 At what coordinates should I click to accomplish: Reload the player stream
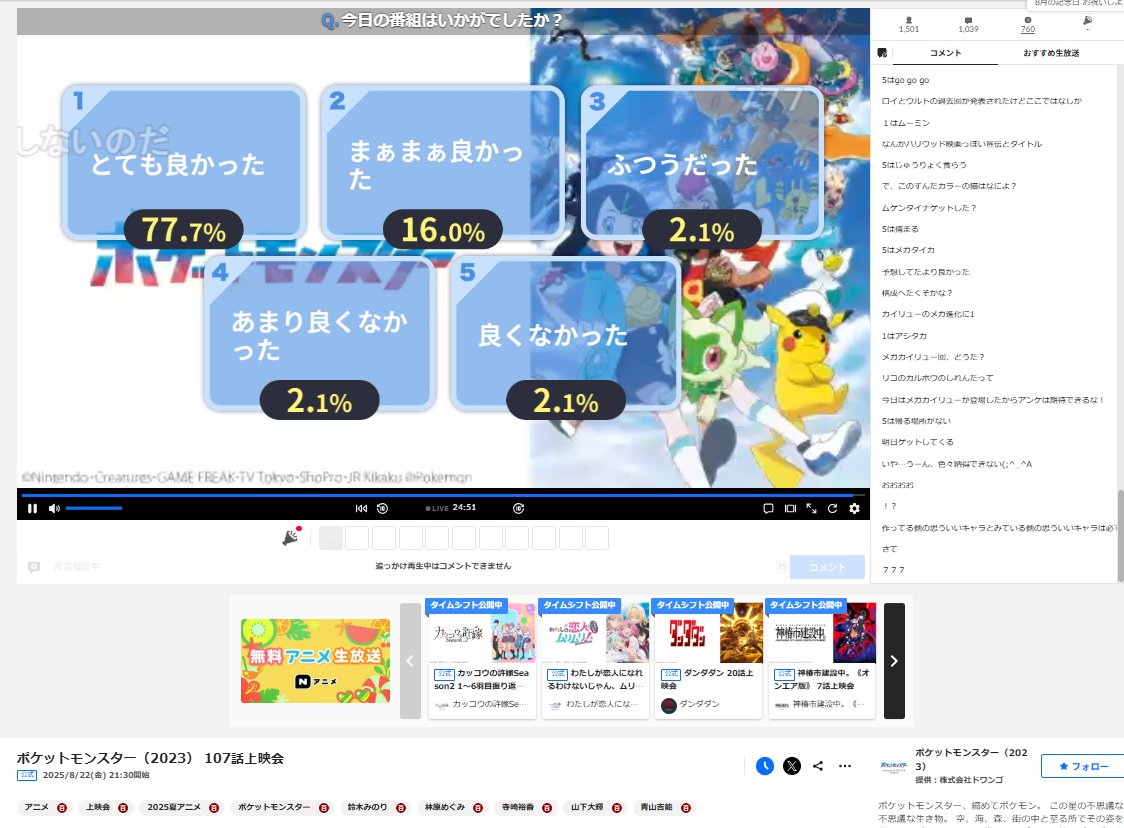[x=832, y=508]
